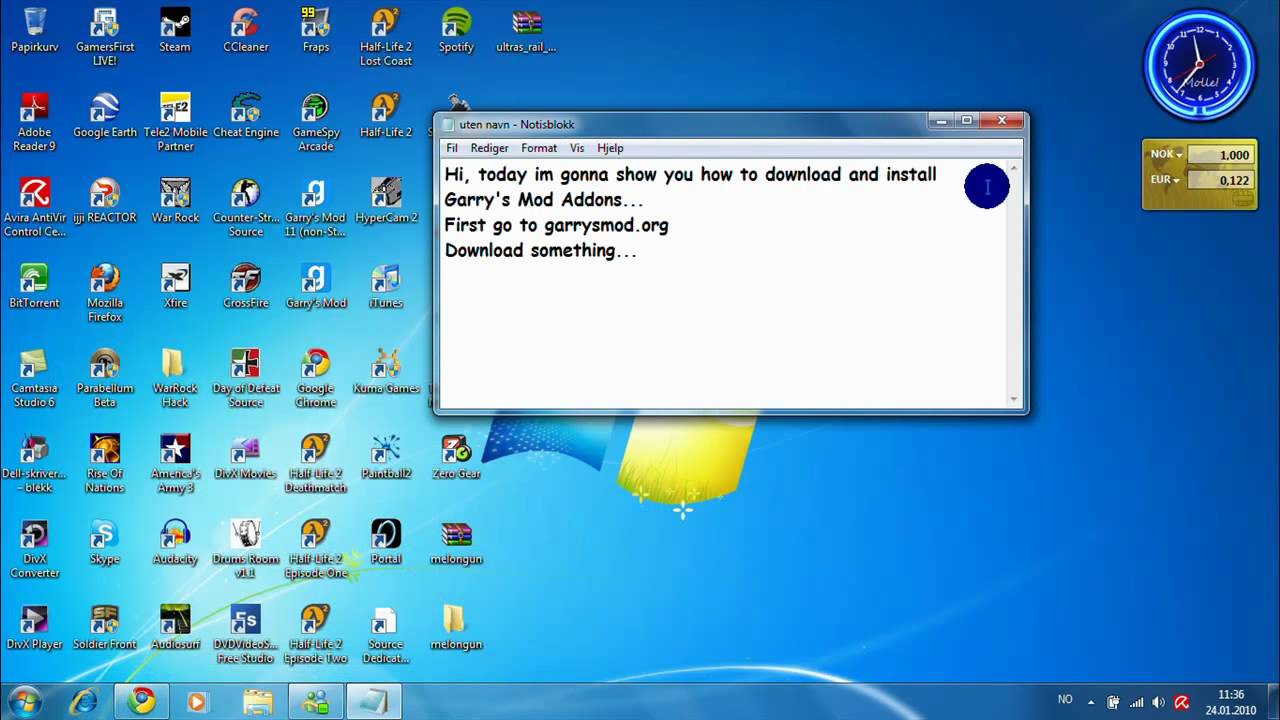Show hidden tray icons arrow
Image resolution: width=1280 pixels, height=720 pixels.
1091,702
